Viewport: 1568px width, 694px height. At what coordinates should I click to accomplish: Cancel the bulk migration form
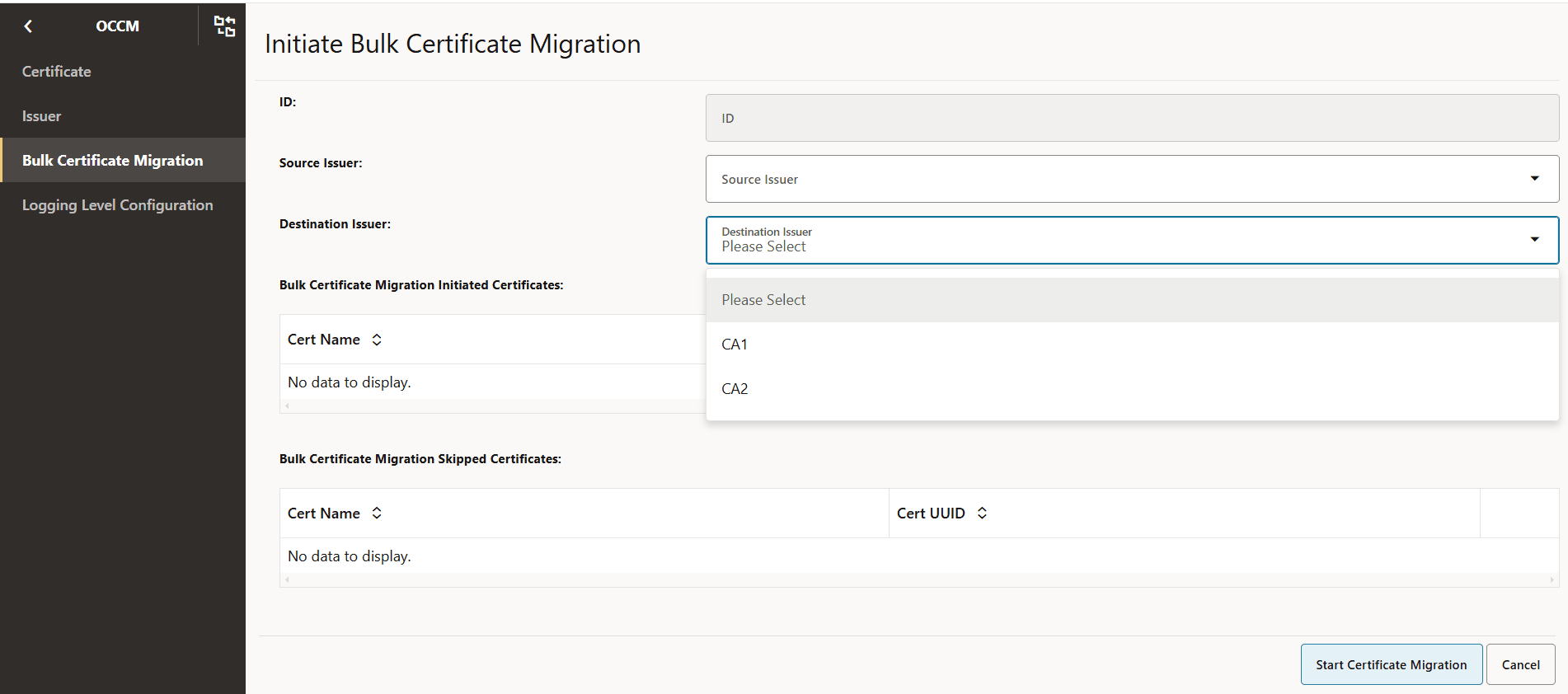1520,664
